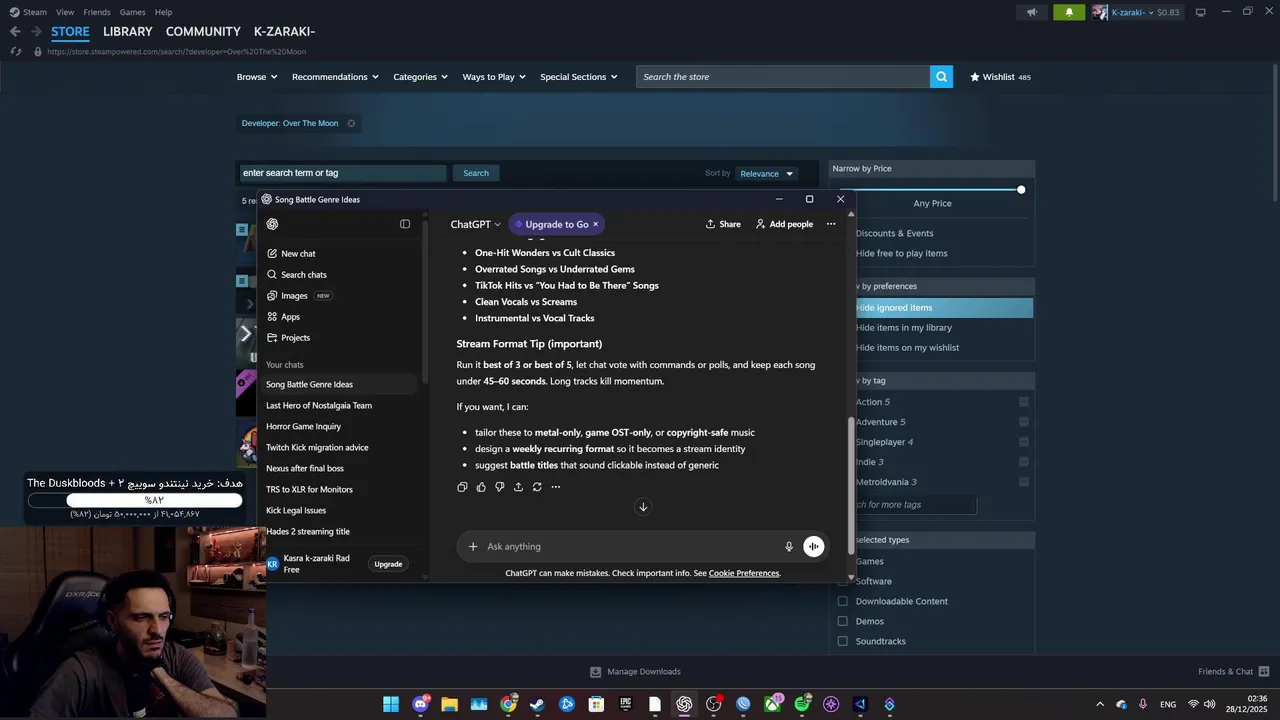Open the ChatGPT model selector dropdown
1280x720 pixels.
tap(475, 224)
